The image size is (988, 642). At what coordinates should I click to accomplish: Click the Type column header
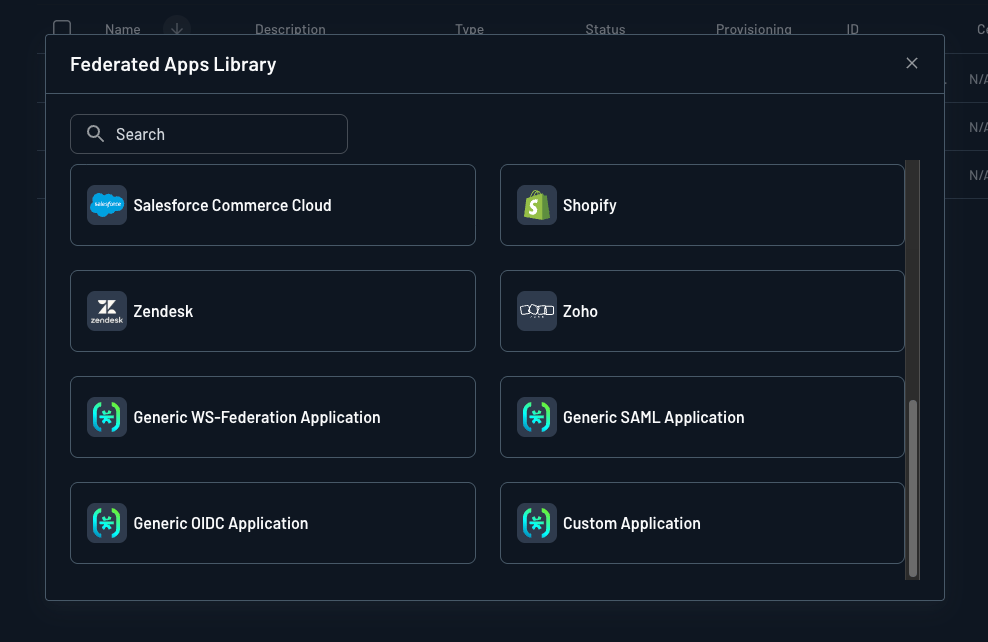[x=469, y=29]
